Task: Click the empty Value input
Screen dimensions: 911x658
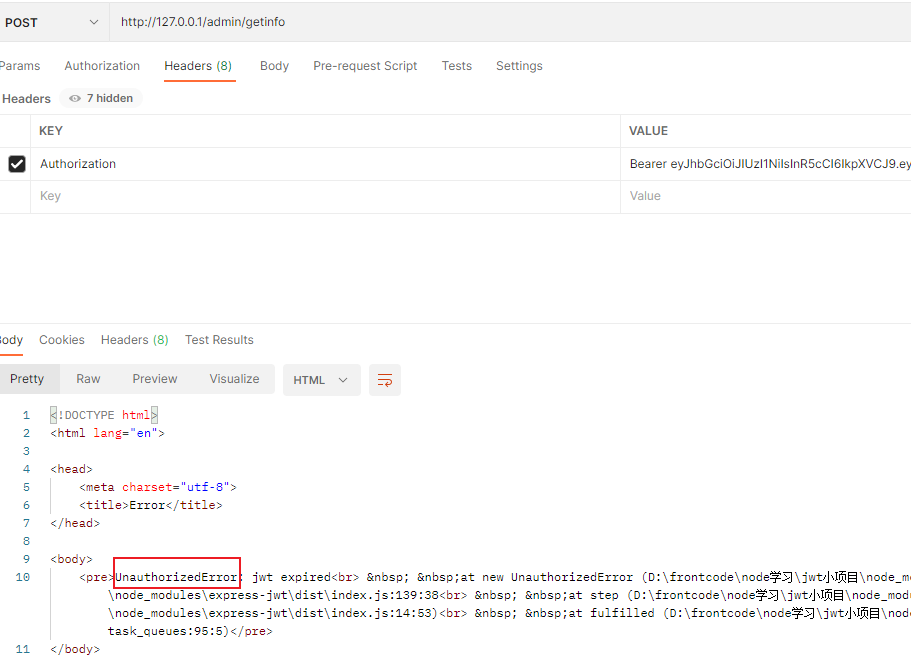Action: 766,196
